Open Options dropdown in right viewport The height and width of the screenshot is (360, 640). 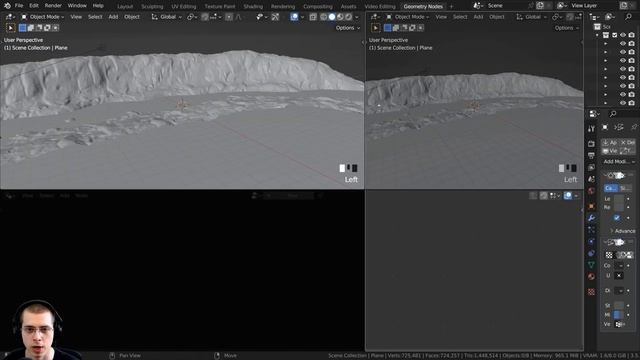[567, 28]
